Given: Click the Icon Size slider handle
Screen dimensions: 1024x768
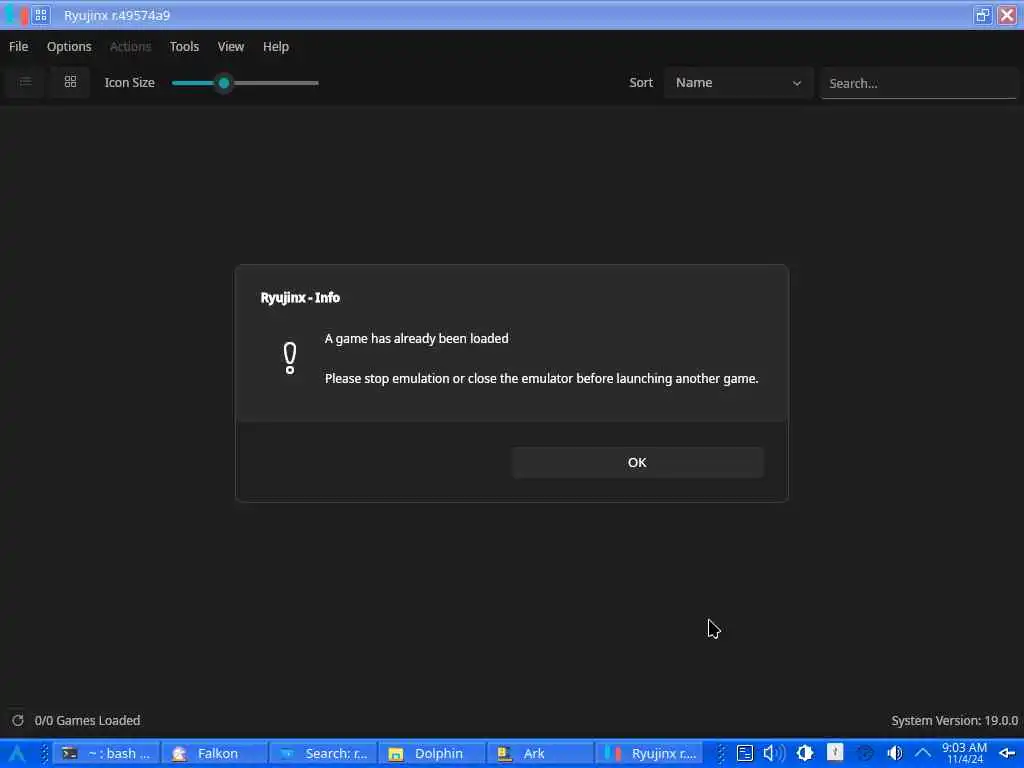Looking at the screenshot, I should point(224,83).
